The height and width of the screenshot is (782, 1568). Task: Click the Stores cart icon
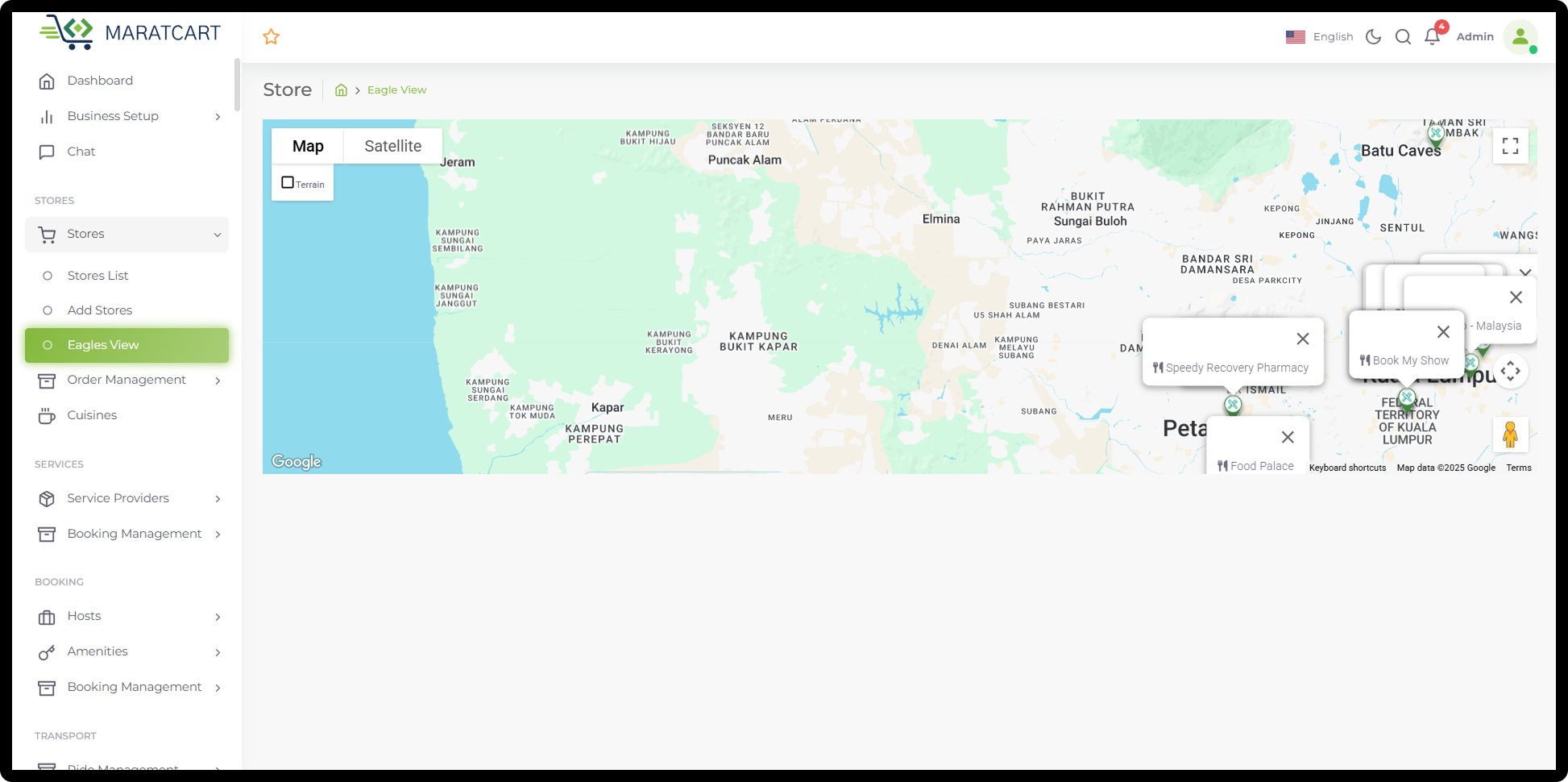coord(47,235)
